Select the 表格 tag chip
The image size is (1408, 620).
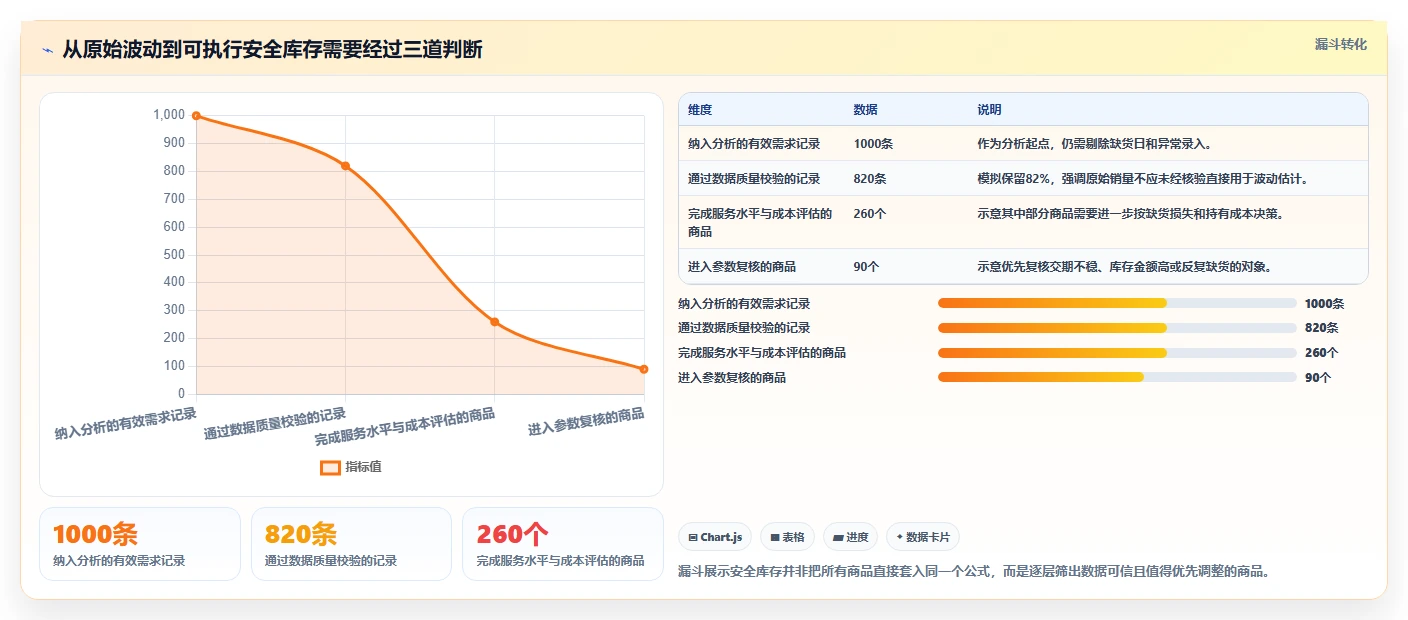point(788,537)
